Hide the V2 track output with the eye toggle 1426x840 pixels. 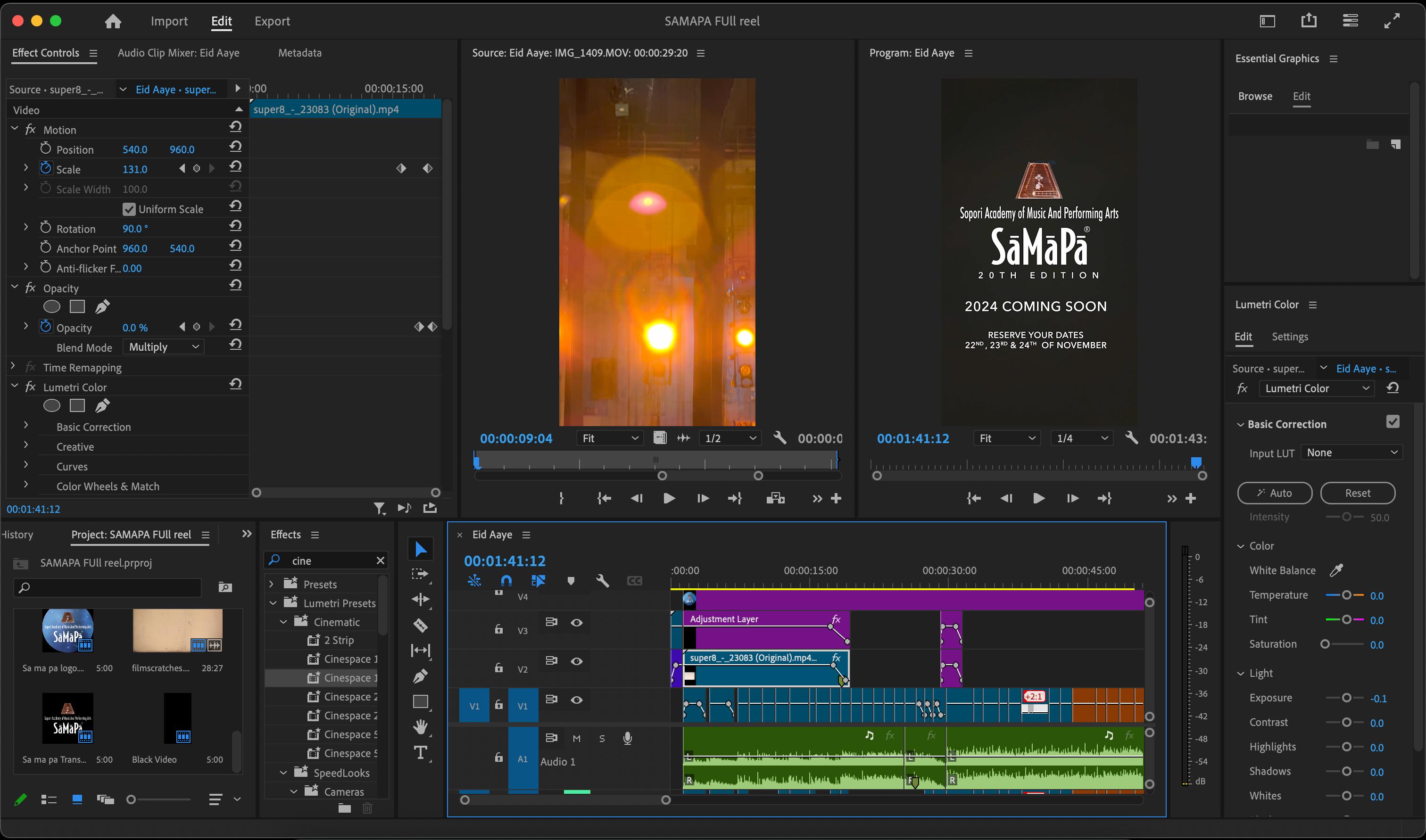point(576,660)
